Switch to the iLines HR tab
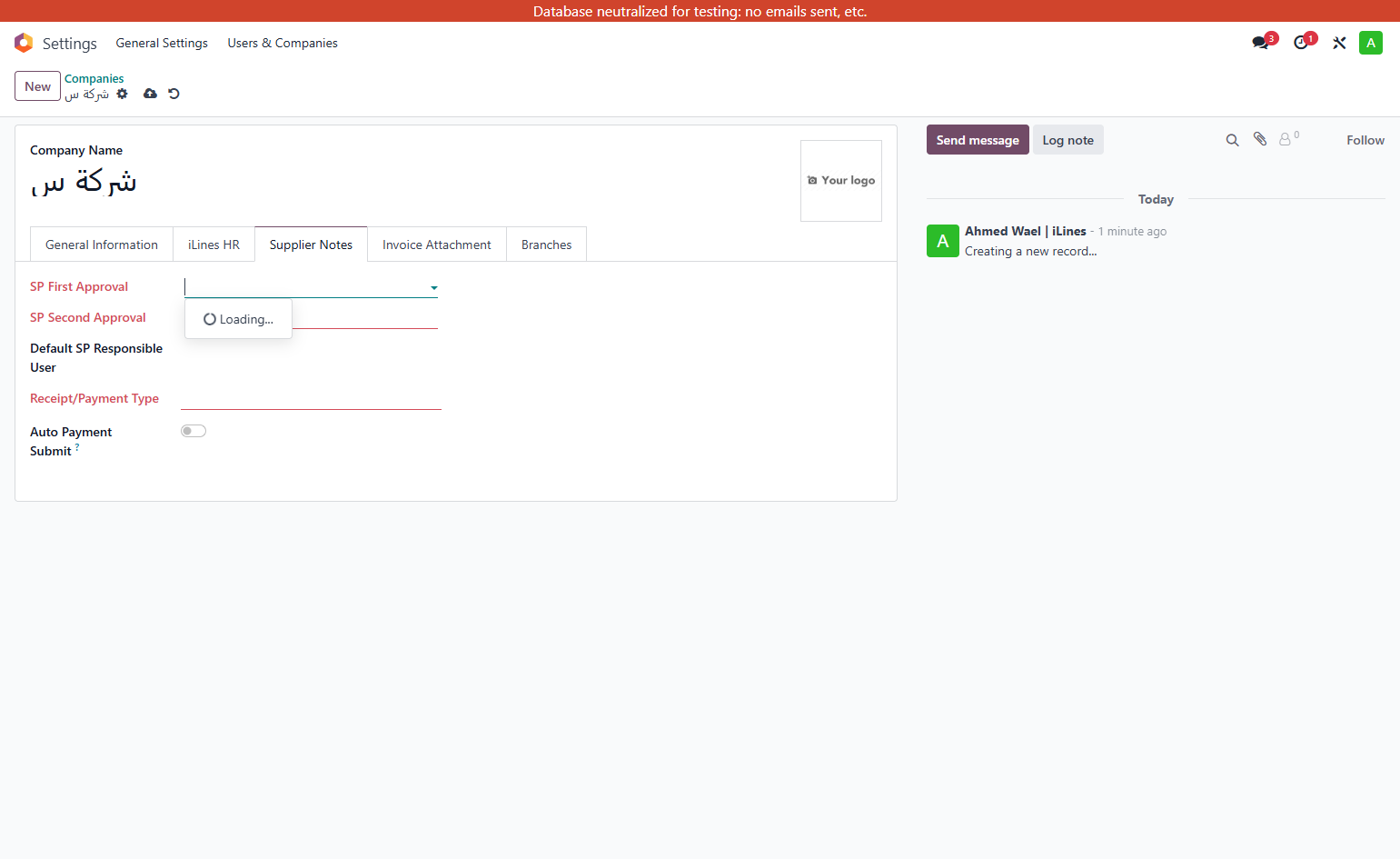 coord(213,245)
